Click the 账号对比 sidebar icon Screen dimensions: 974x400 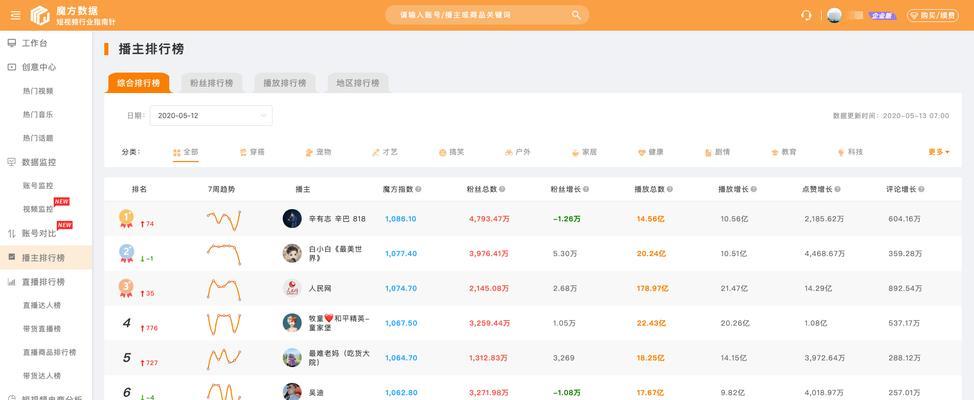(x=11, y=234)
